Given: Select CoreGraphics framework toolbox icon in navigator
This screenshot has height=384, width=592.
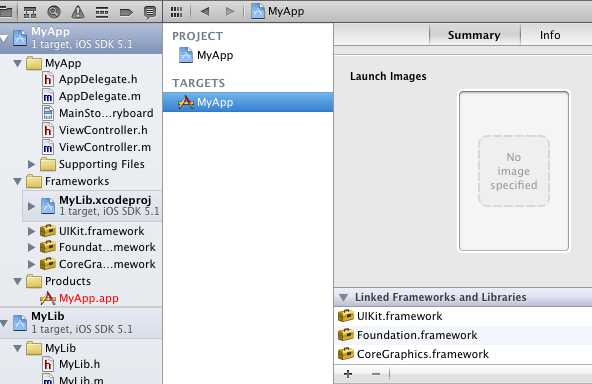Looking at the screenshot, I should [x=48, y=264].
